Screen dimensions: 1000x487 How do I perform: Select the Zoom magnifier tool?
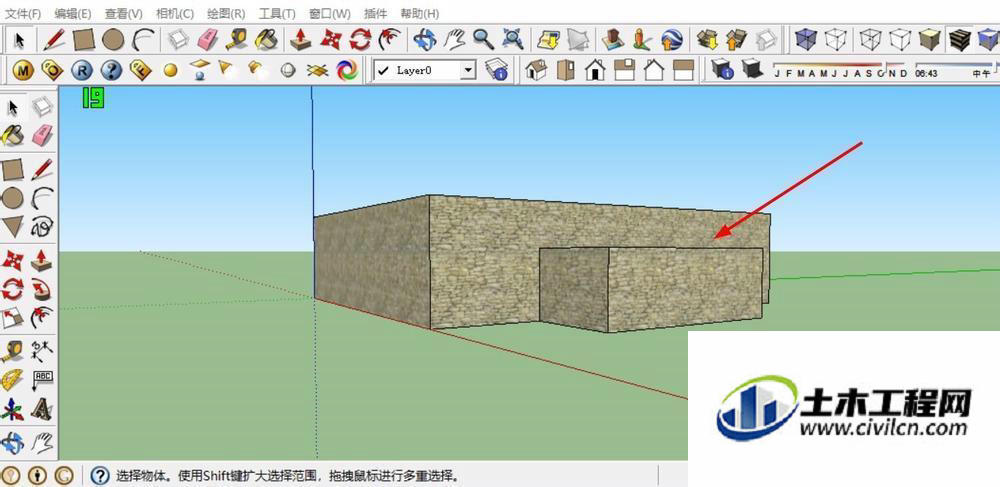483,40
